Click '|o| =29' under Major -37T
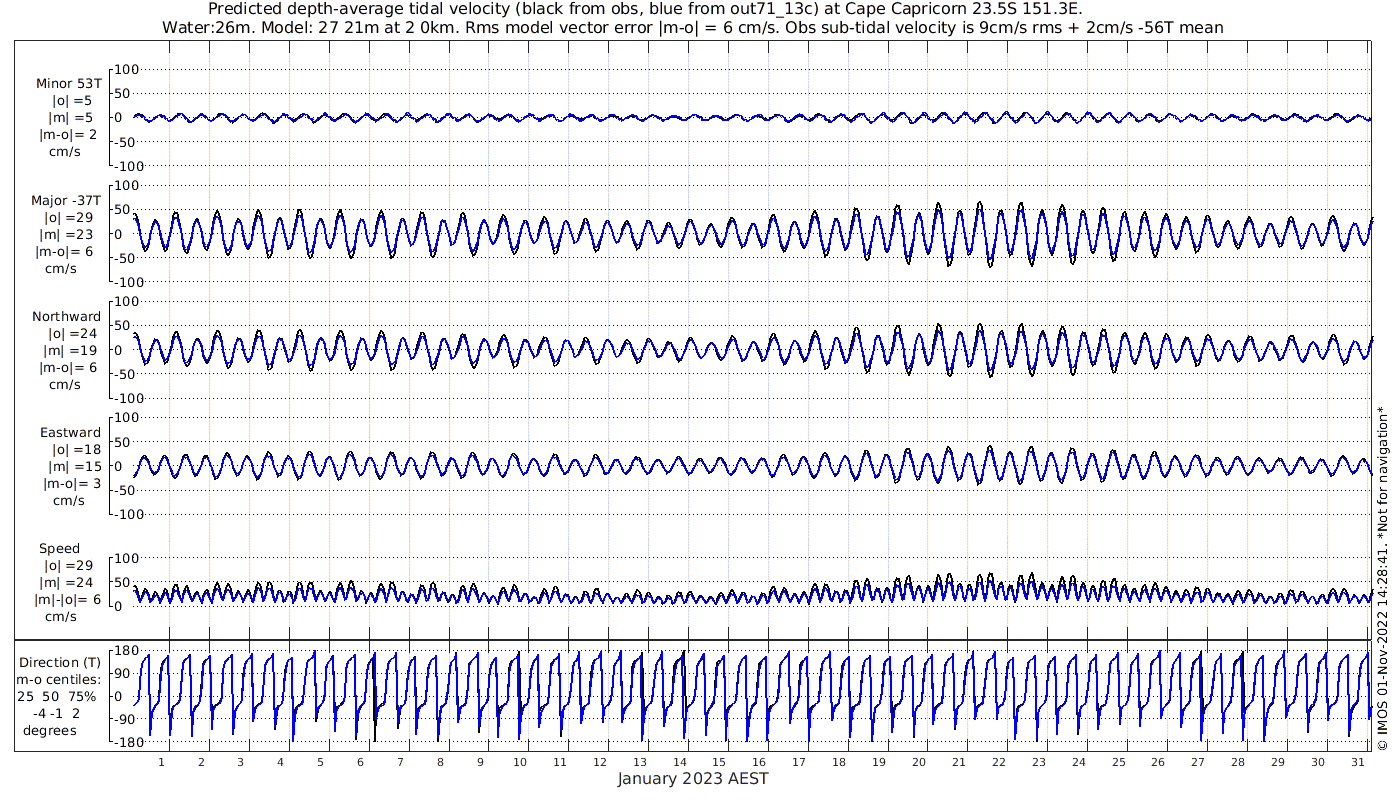Screen dimensions: 1400x800 pos(68,217)
